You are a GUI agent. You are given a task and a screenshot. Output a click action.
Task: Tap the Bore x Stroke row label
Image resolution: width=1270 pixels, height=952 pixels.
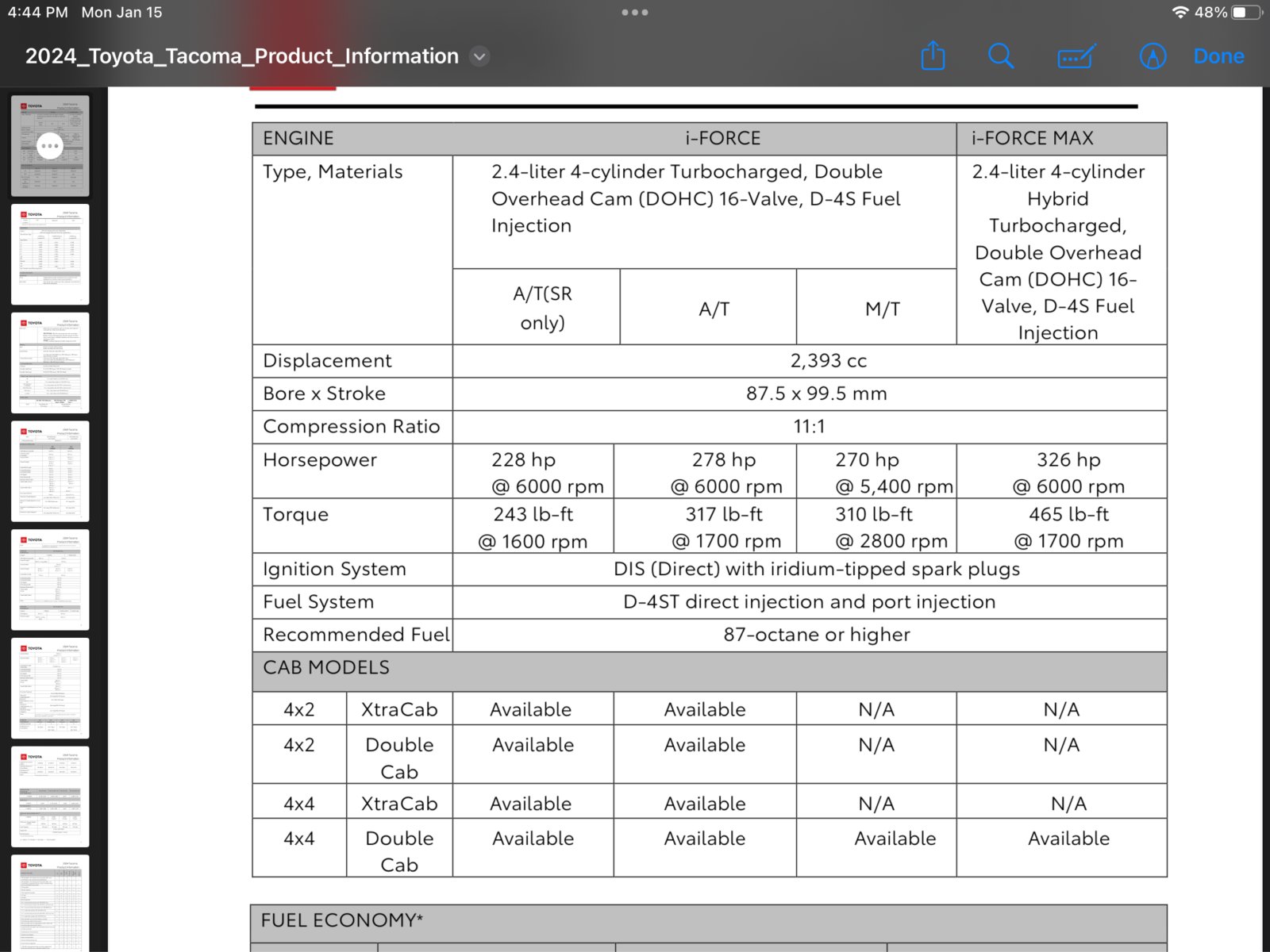[324, 393]
